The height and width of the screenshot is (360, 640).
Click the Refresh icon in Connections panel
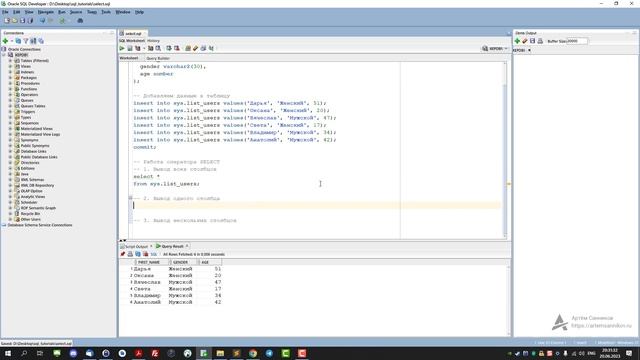(18, 41)
